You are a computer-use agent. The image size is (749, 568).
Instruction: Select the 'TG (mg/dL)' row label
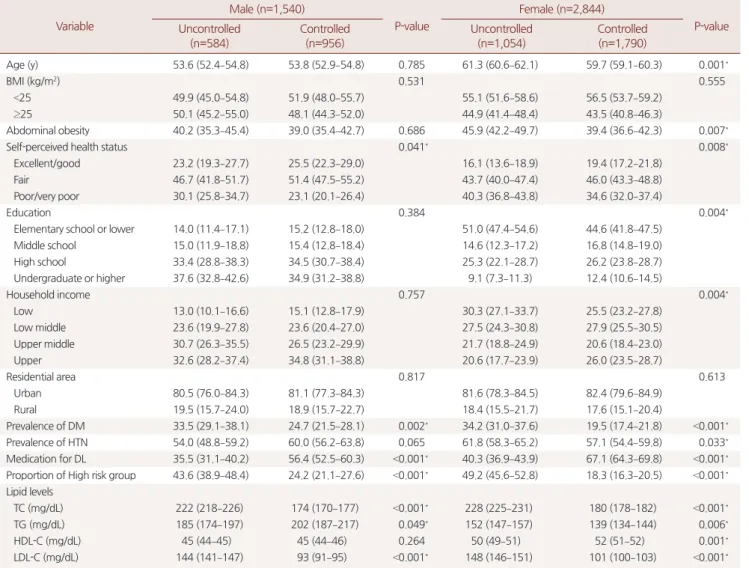[39, 525]
